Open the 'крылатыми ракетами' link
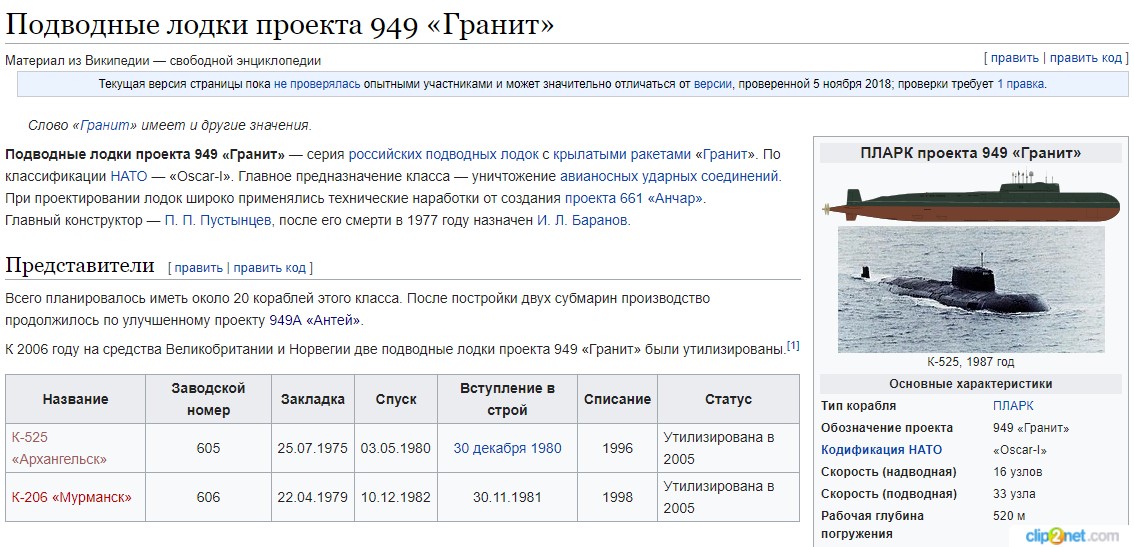Viewport: 1134px width, 547px height. [623, 154]
